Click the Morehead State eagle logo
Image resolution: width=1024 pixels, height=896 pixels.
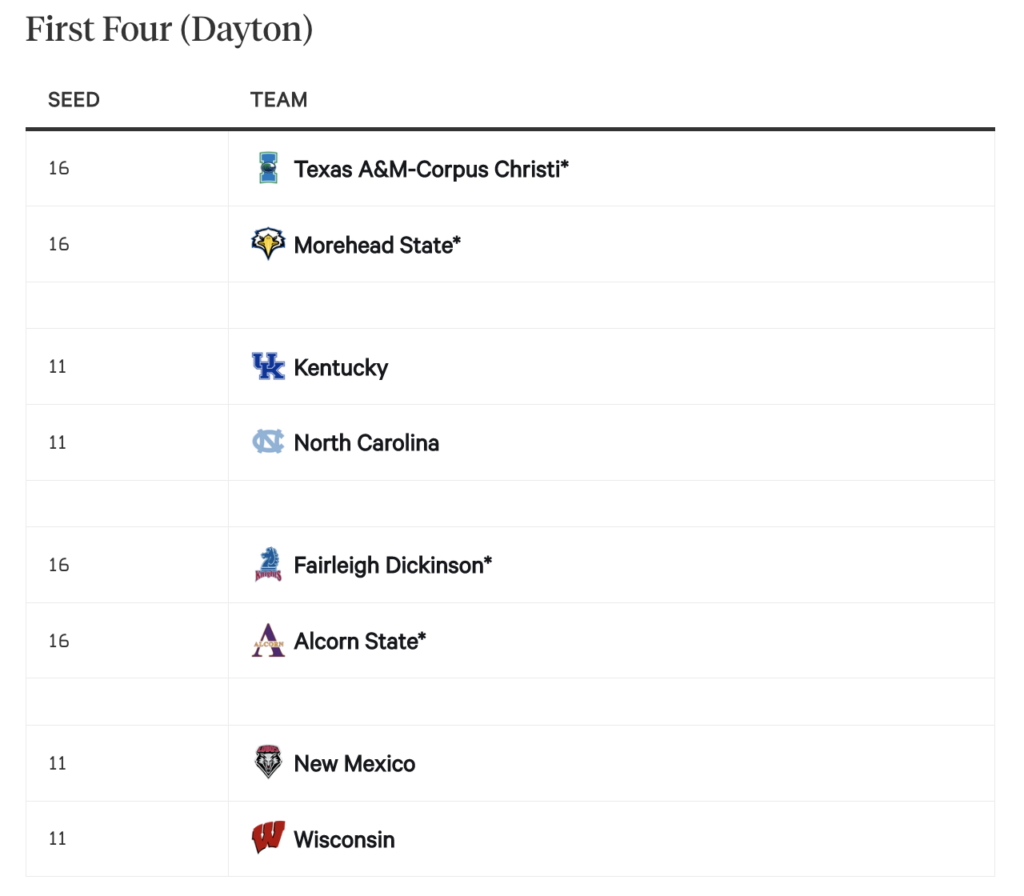tap(268, 244)
